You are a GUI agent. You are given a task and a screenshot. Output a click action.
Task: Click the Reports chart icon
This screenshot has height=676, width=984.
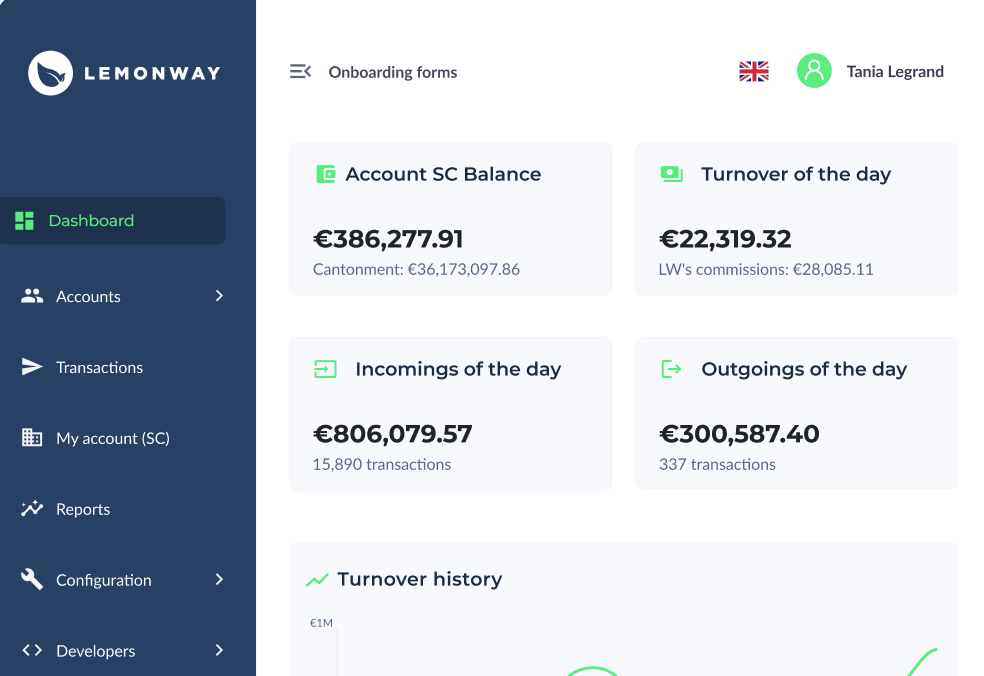(31, 508)
